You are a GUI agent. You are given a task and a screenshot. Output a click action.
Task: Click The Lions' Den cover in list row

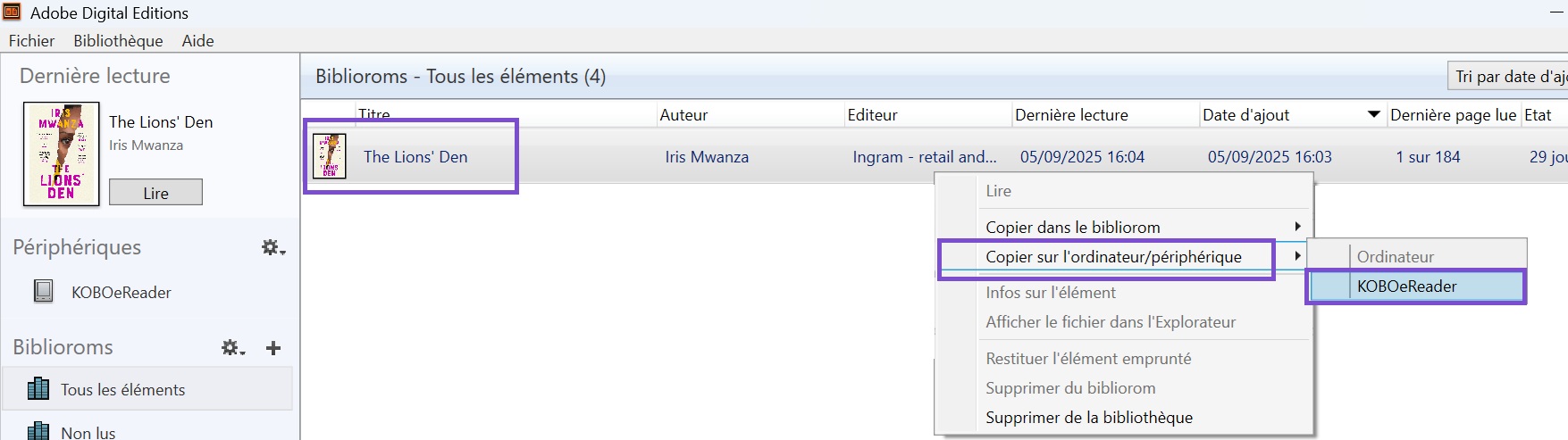click(330, 156)
